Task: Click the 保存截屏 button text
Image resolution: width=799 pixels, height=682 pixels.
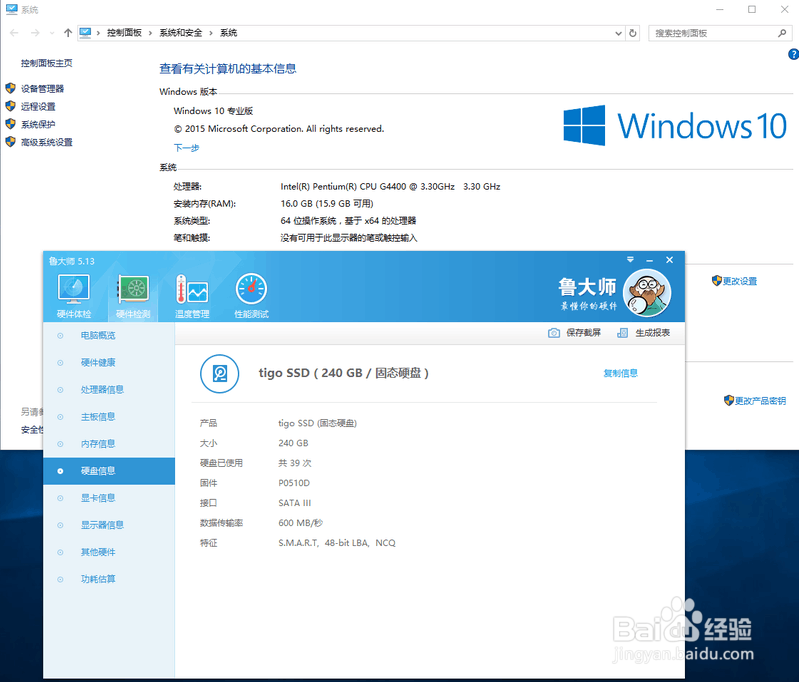Action: (583, 333)
